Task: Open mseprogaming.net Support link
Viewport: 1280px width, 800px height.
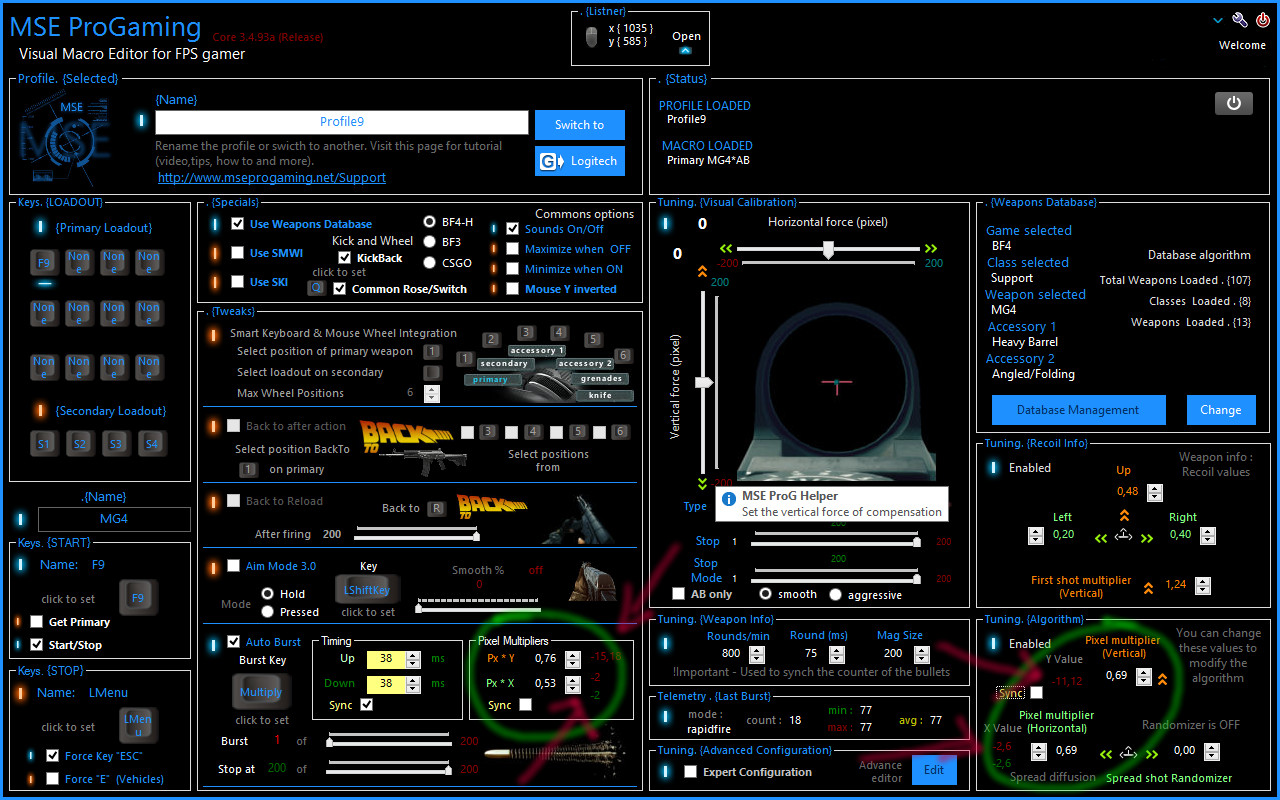Action: pyautogui.click(x=272, y=177)
